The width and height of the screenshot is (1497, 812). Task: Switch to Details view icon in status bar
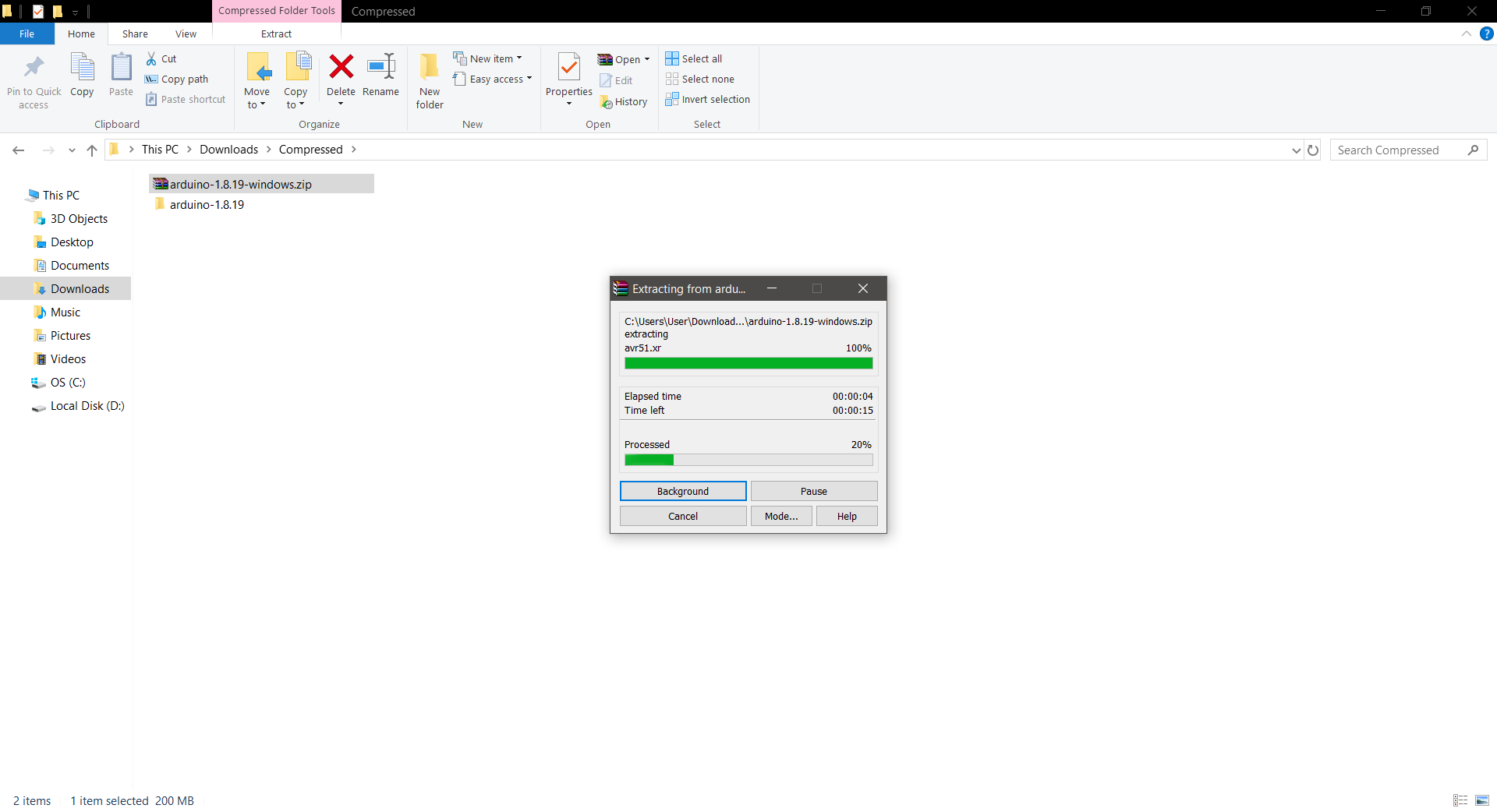[1460, 800]
